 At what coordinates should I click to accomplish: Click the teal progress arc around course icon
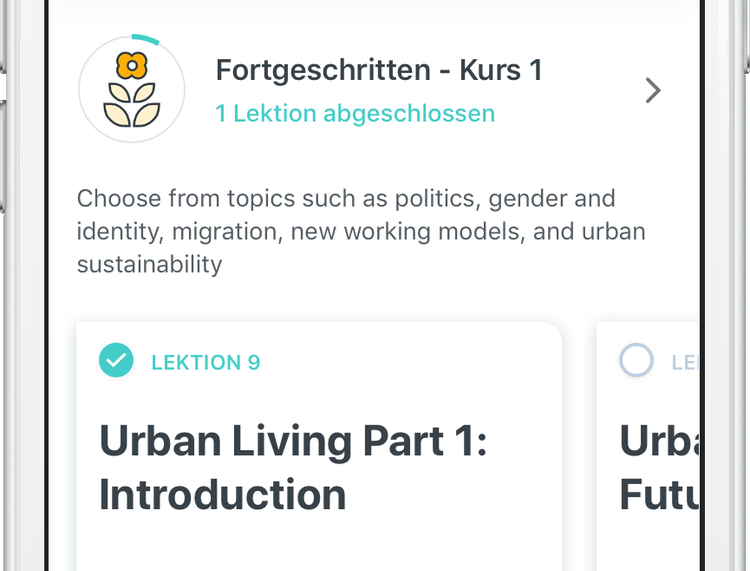[x=147, y=38]
